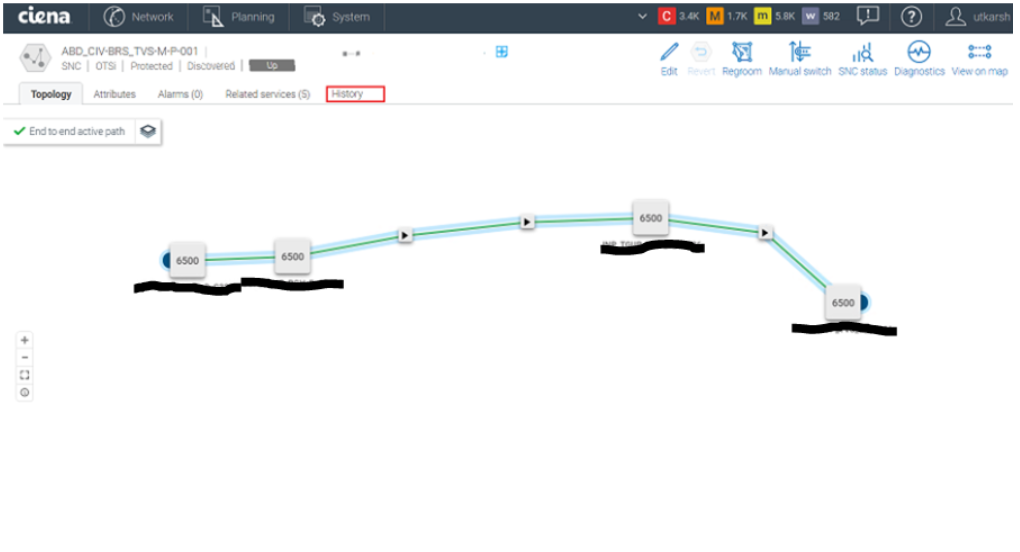Launch the Regroom action

[742, 59]
